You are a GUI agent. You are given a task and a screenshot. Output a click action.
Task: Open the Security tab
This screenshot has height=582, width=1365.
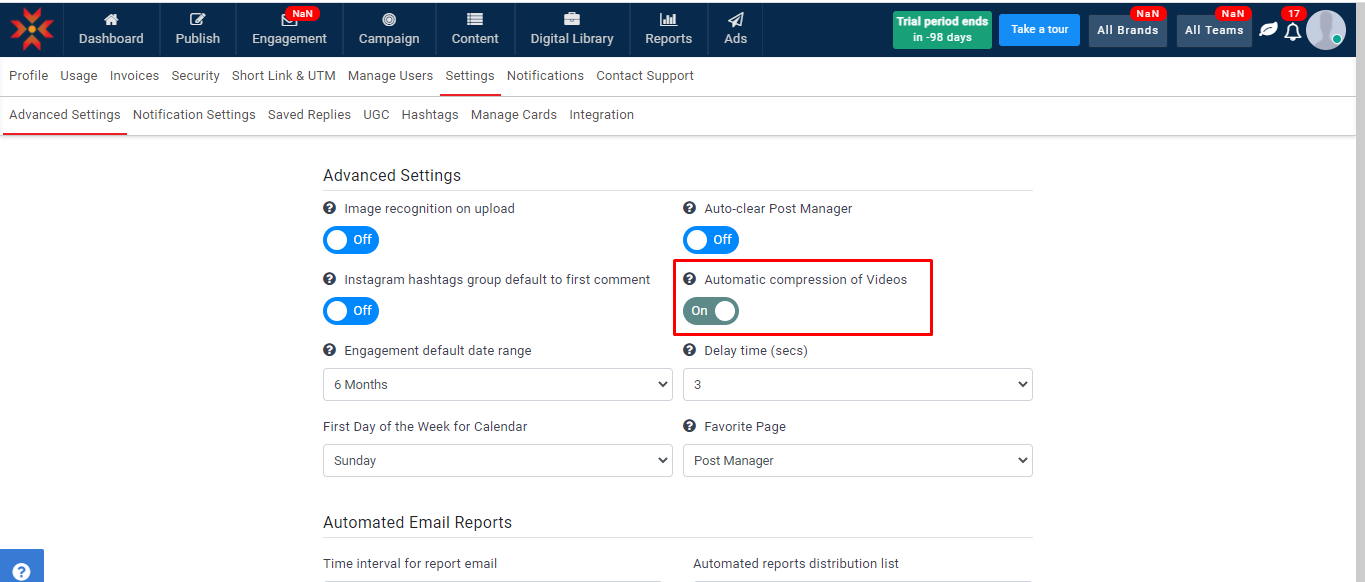point(195,76)
